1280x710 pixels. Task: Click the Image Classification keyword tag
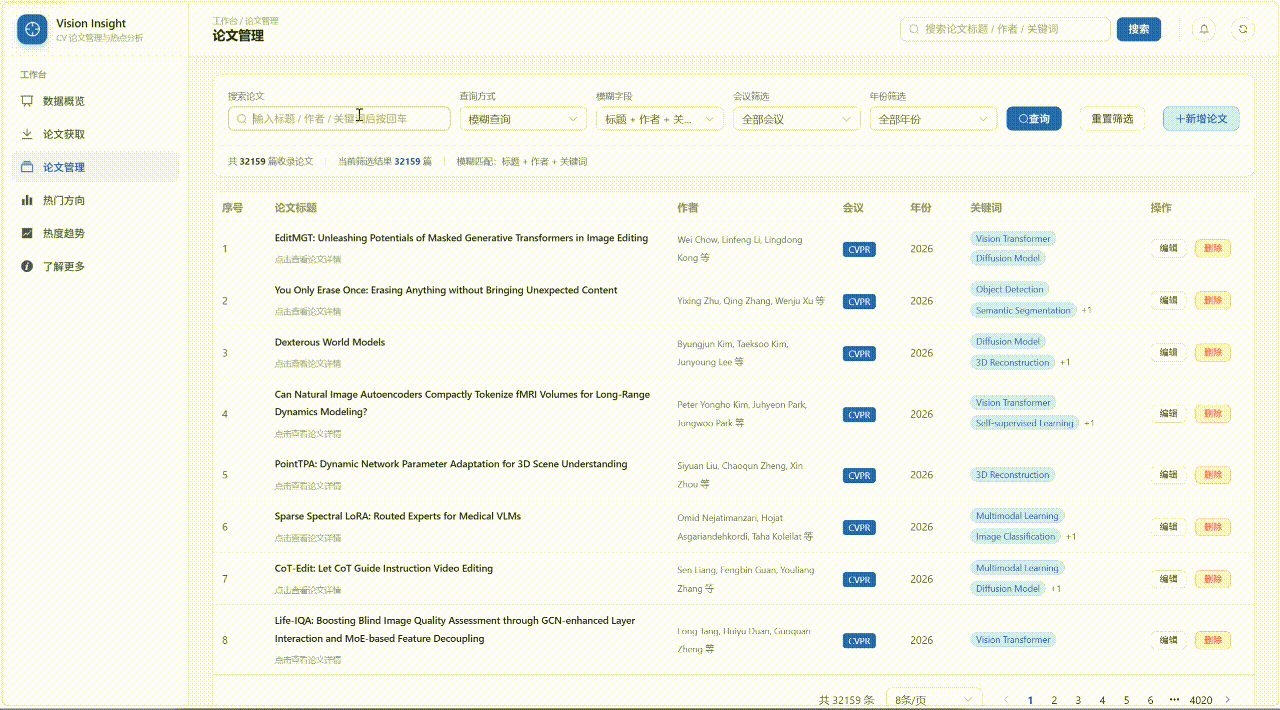point(1015,537)
